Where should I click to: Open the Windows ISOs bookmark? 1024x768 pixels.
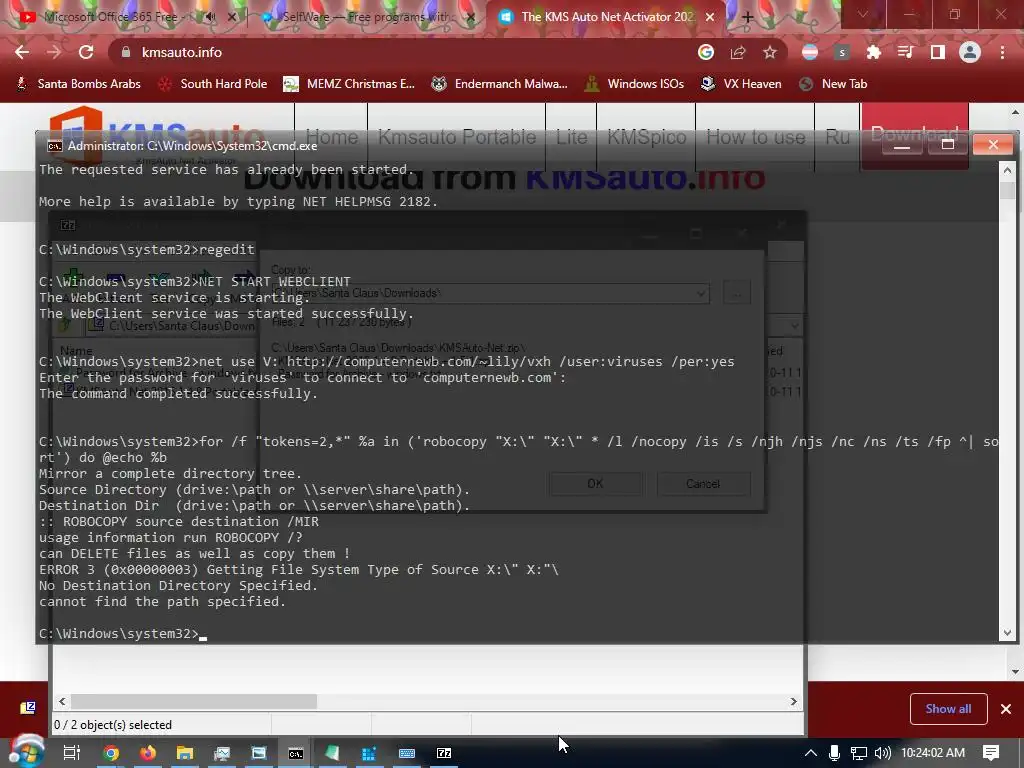[634, 84]
